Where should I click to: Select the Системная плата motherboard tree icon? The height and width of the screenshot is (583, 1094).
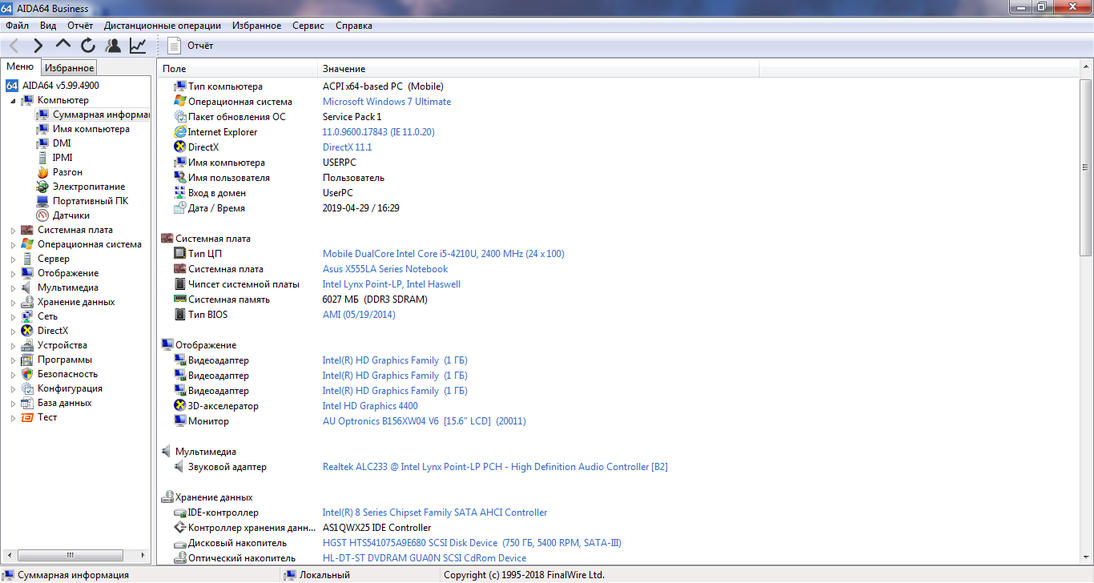click(27, 229)
